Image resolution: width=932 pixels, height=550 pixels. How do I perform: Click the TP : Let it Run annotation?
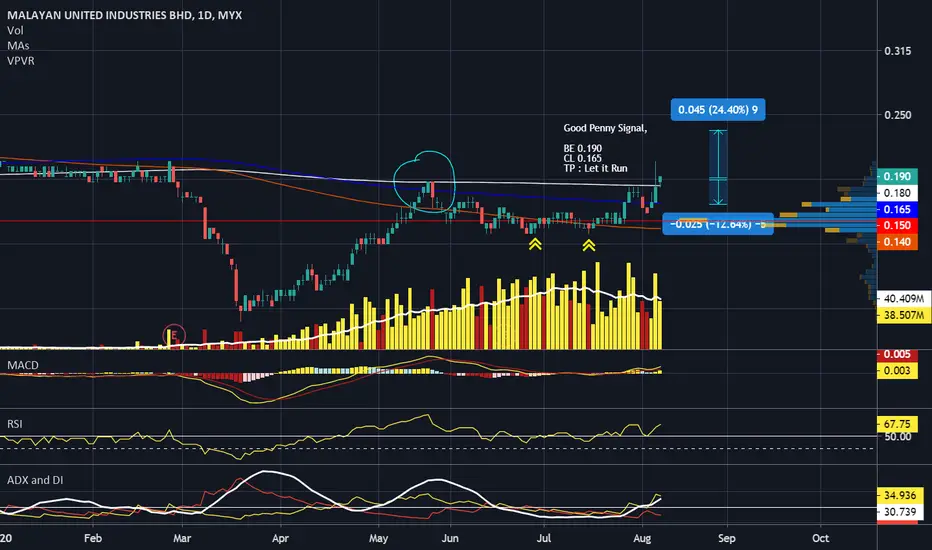coord(596,168)
